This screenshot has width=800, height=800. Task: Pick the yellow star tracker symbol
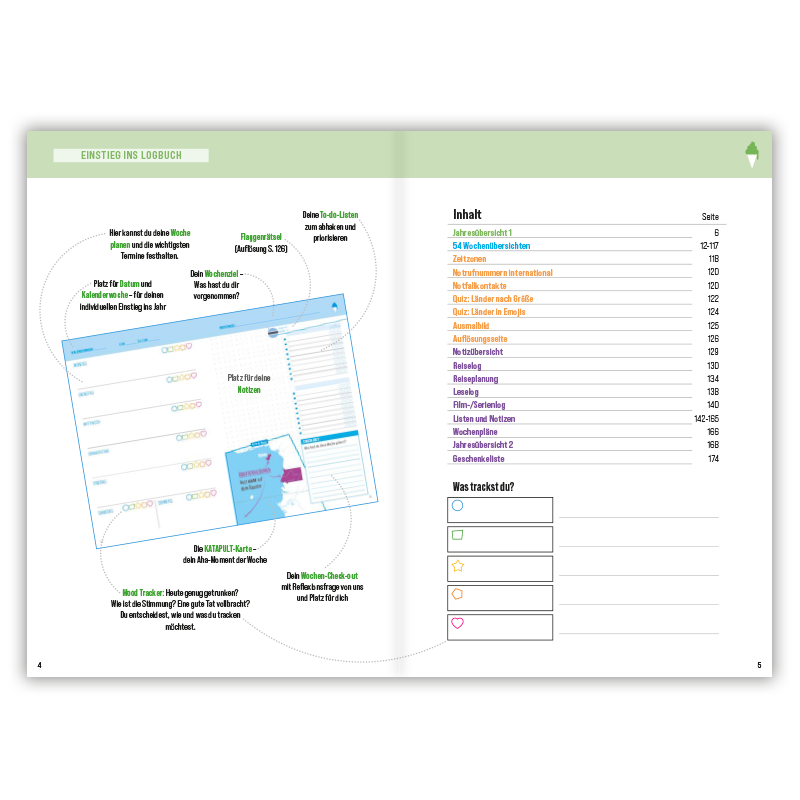(458, 565)
